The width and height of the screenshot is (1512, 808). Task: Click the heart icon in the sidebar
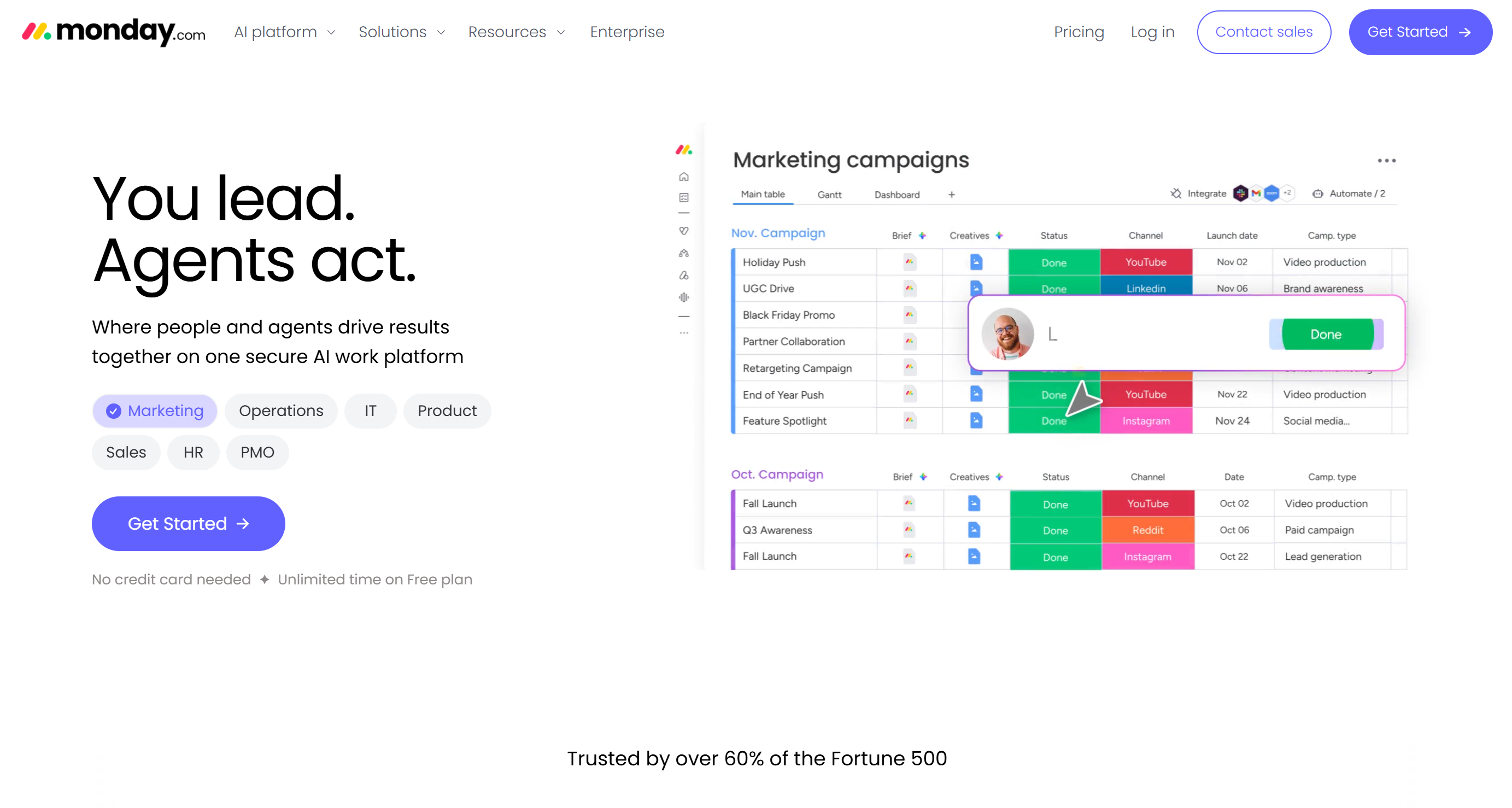[684, 231]
